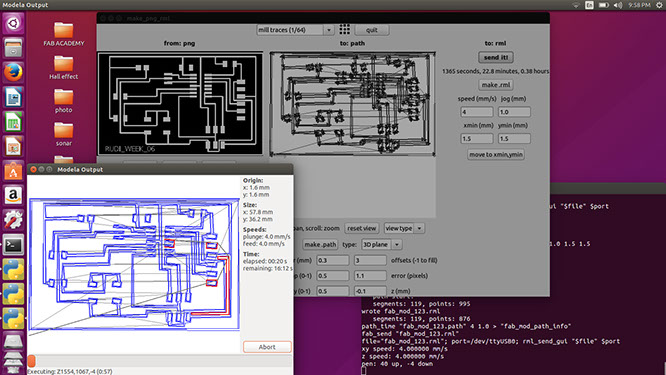
Task: Click the 1365 seconds time estimate text
Action: pos(495,71)
